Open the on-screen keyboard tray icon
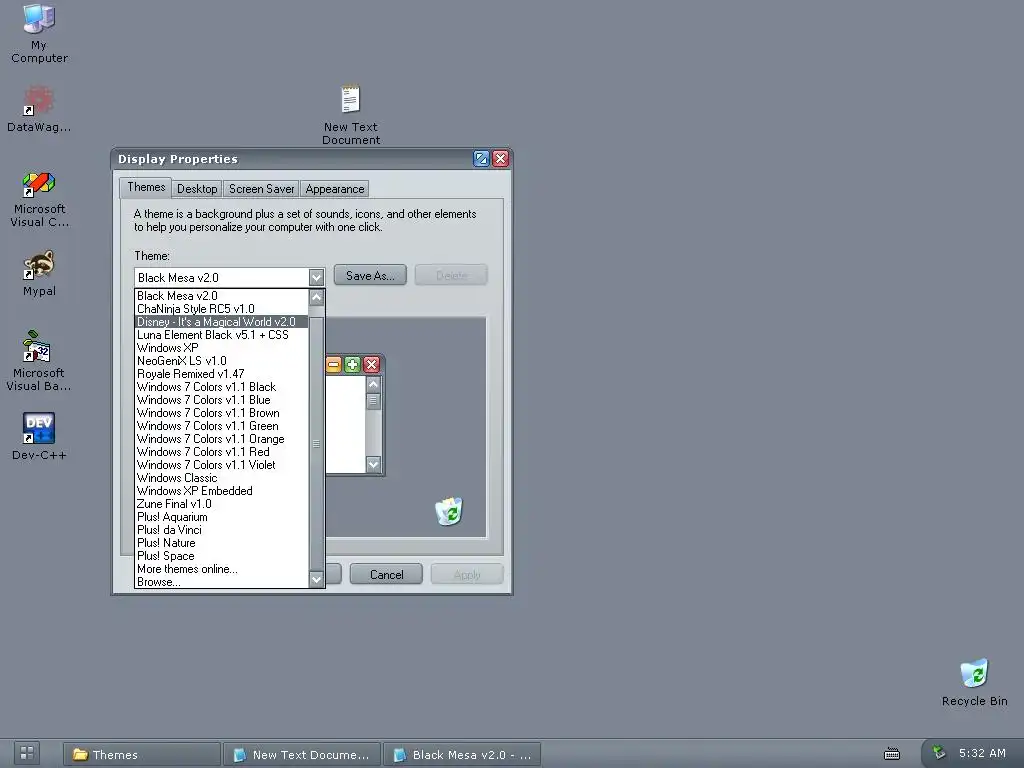This screenshot has height=768, width=1024. (891, 754)
